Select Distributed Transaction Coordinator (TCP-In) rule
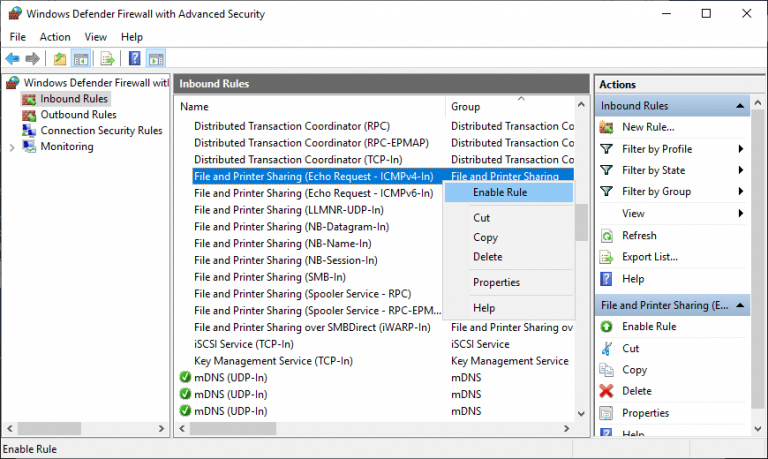This screenshot has height=459, width=768. [x=298, y=160]
